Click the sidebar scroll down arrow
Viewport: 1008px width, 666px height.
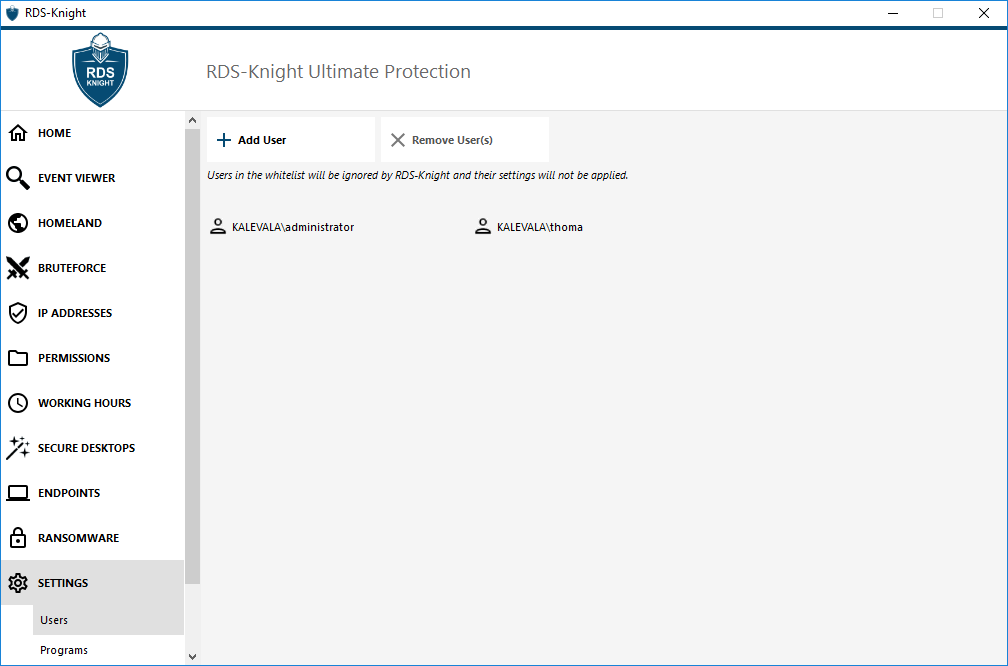pos(192,656)
